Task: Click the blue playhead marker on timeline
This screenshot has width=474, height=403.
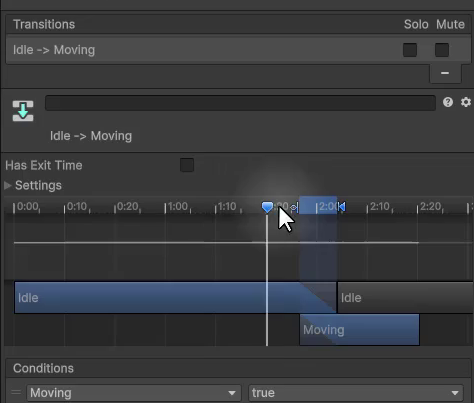Action: click(x=267, y=207)
